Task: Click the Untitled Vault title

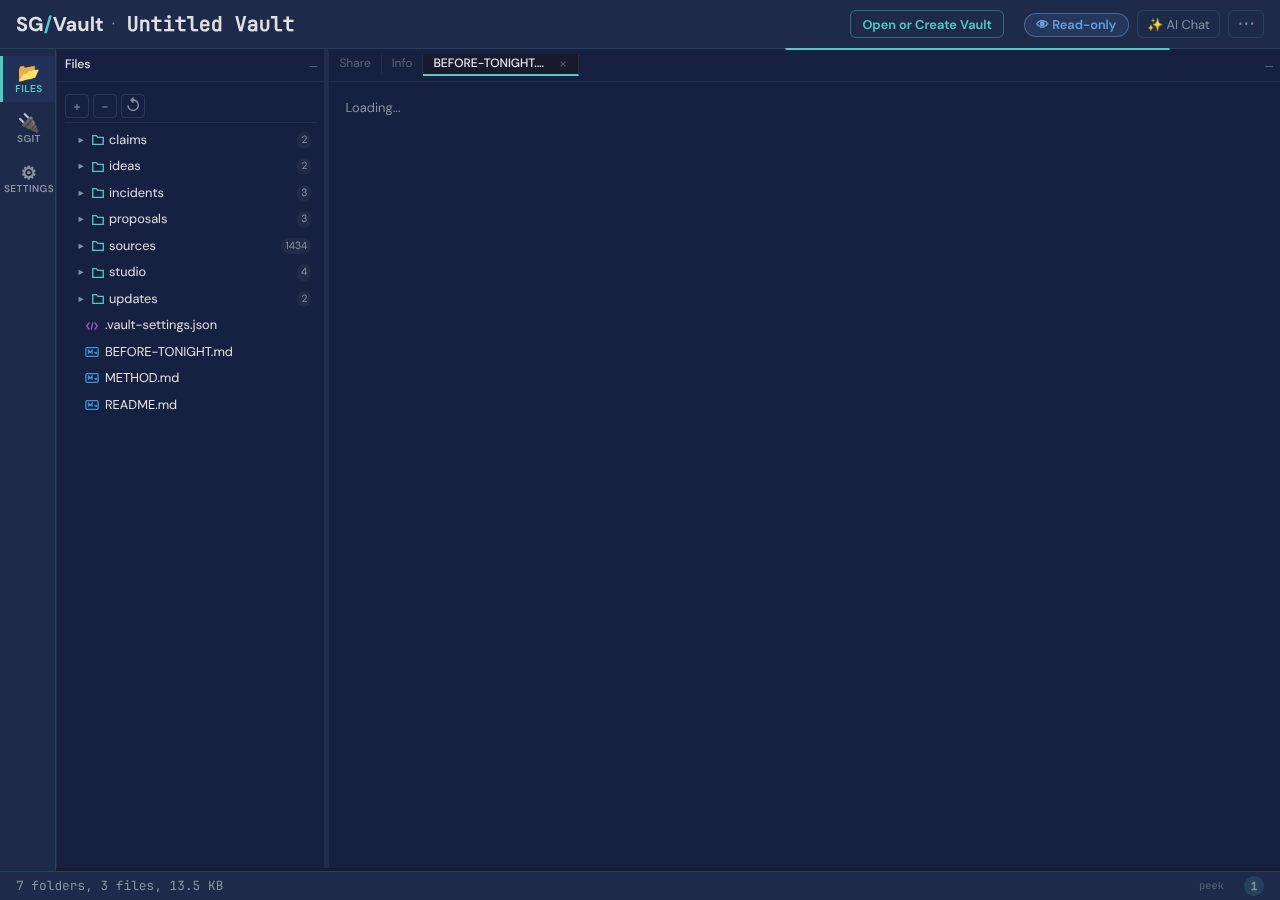Action: coord(210,24)
